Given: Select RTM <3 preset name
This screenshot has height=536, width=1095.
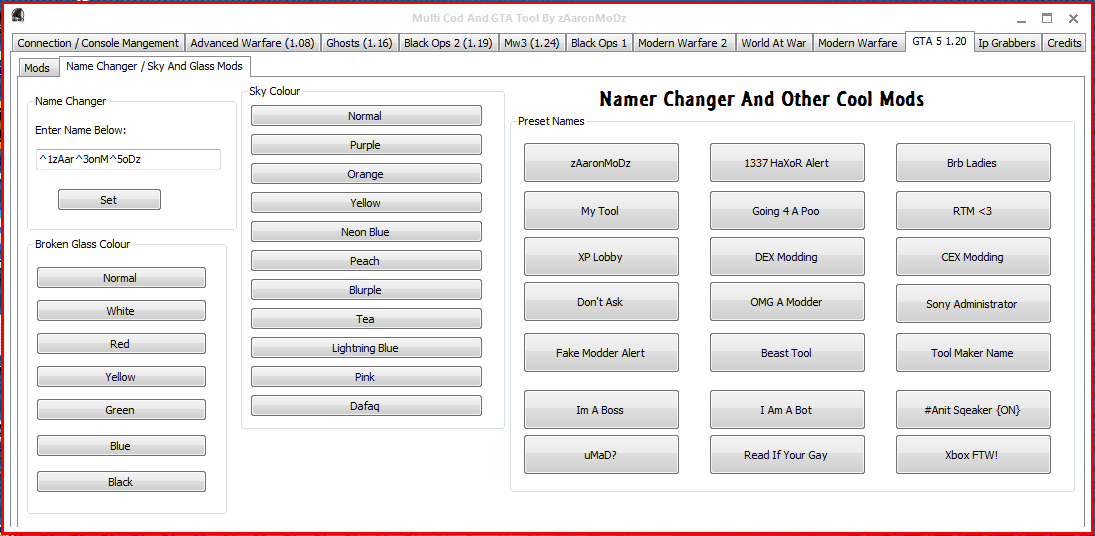Looking at the screenshot, I should pyautogui.click(x=973, y=211).
